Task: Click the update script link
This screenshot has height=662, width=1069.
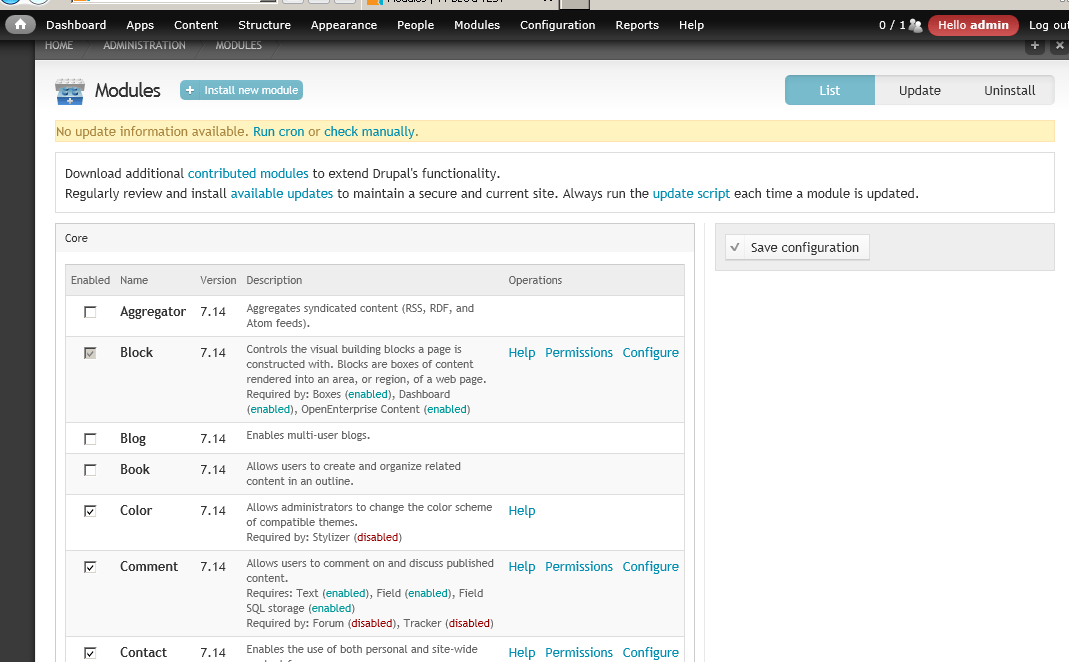Action: pos(691,194)
